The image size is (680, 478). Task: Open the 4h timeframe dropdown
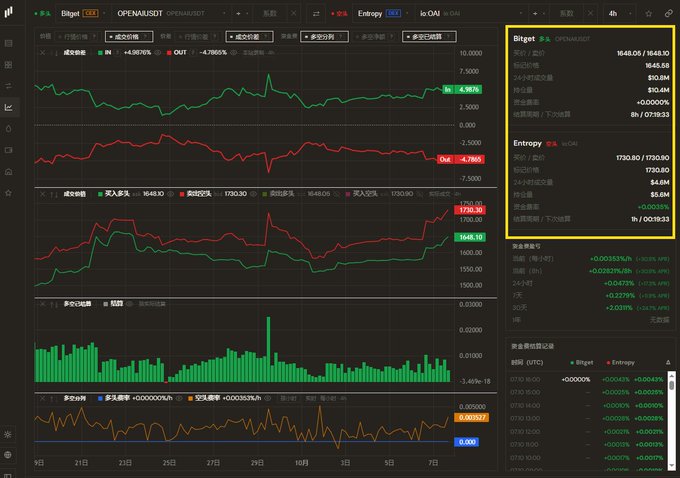tap(620, 14)
